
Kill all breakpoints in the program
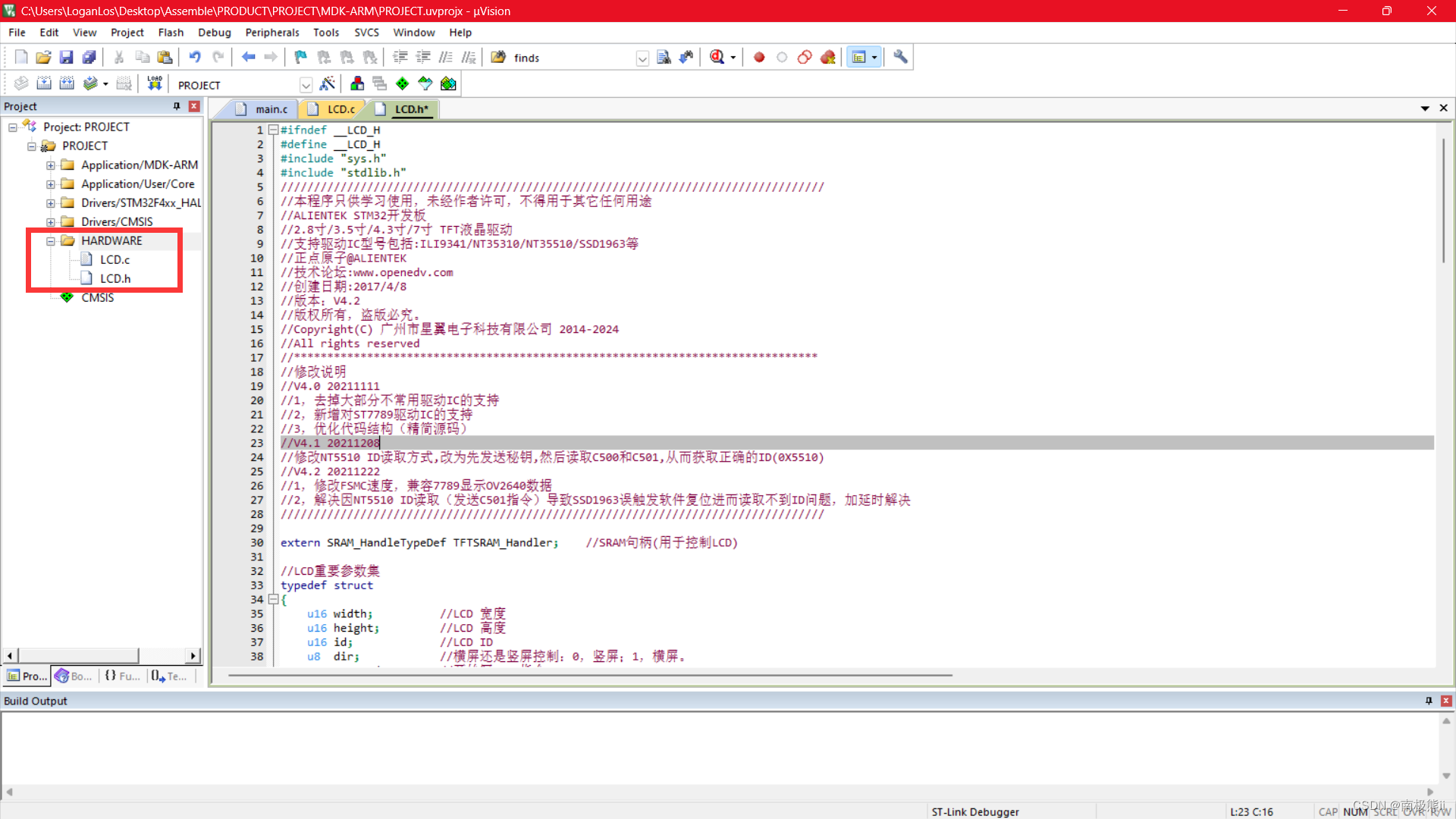[x=827, y=57]
